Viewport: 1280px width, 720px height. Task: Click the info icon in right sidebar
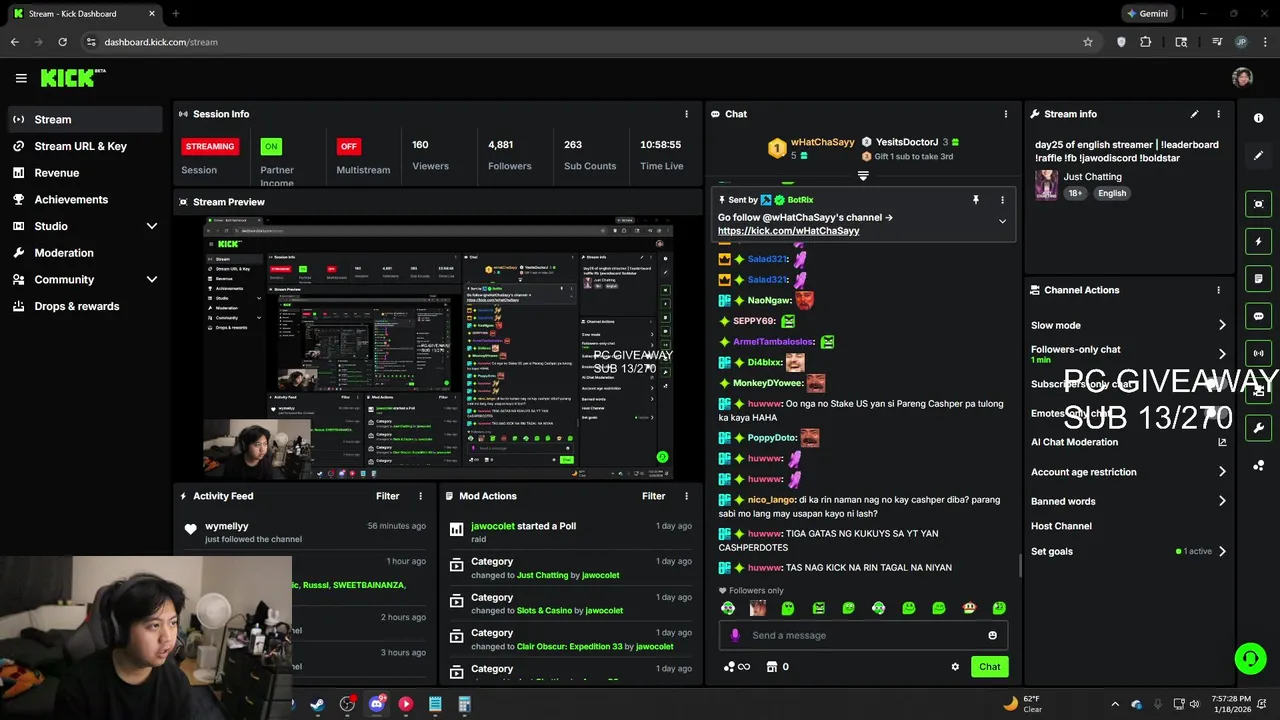1258,118
